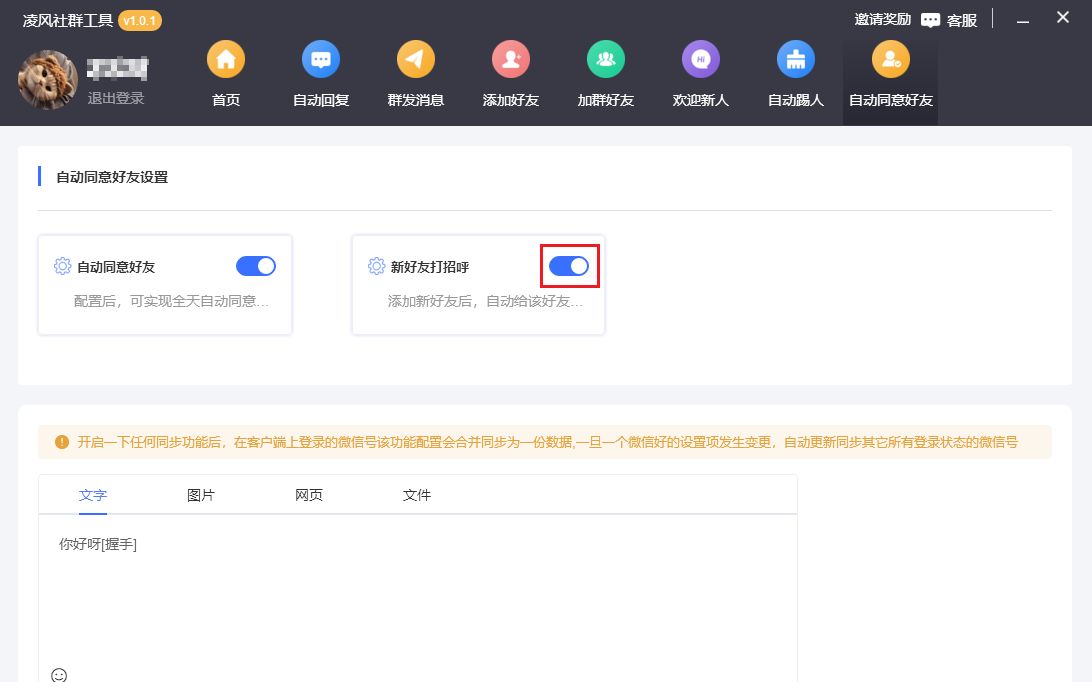Open the 自动回复 auto-reply icon

point(320,59)
